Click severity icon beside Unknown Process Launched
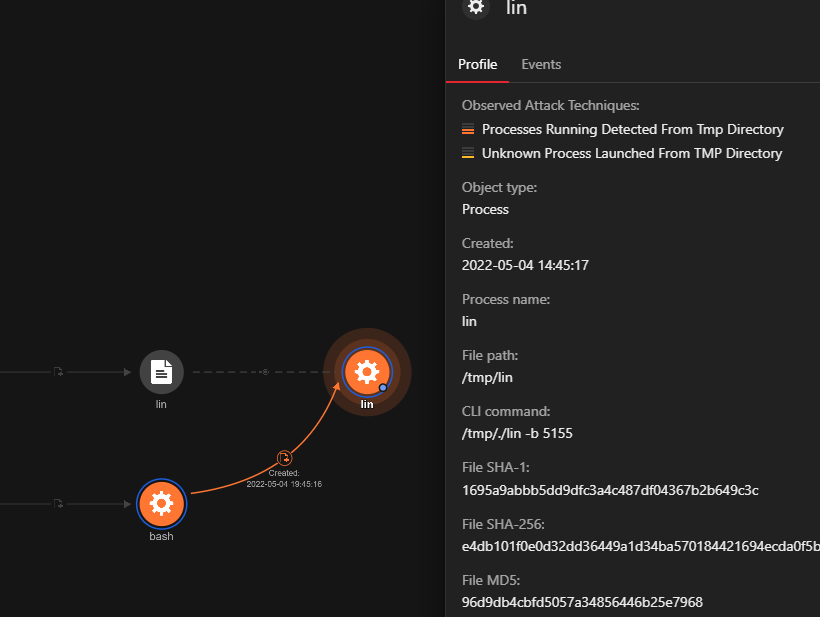 pos(468,153)
